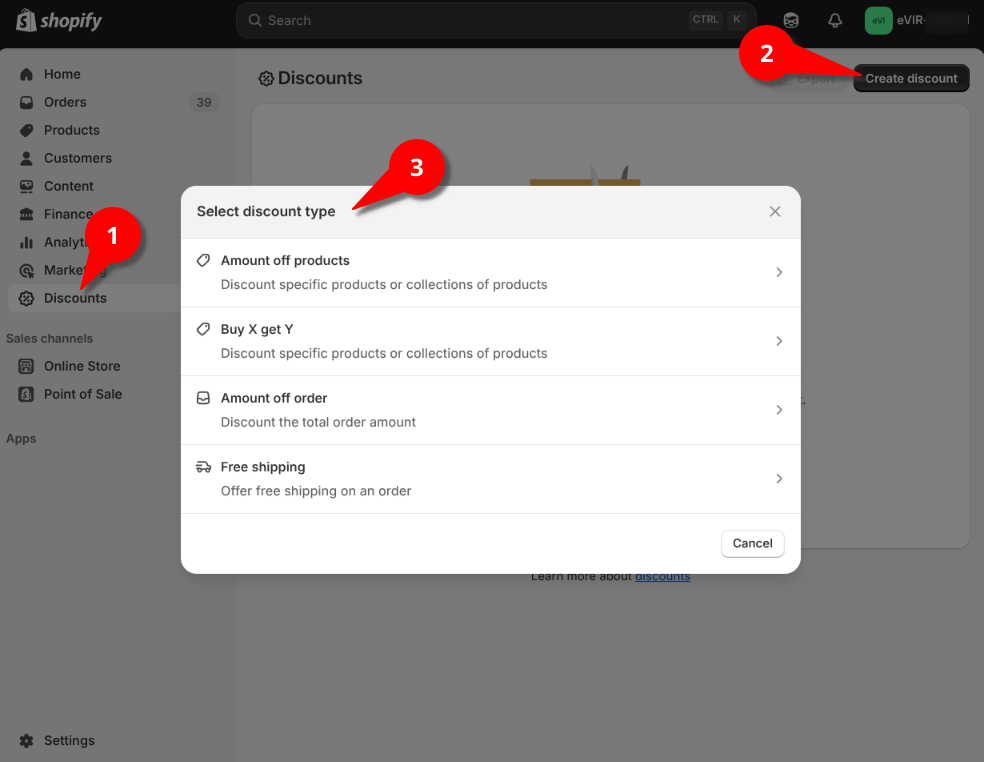This screenshot has height=762, width=984.
Task: Open the Settings gear icon
Action: (26, 741)
